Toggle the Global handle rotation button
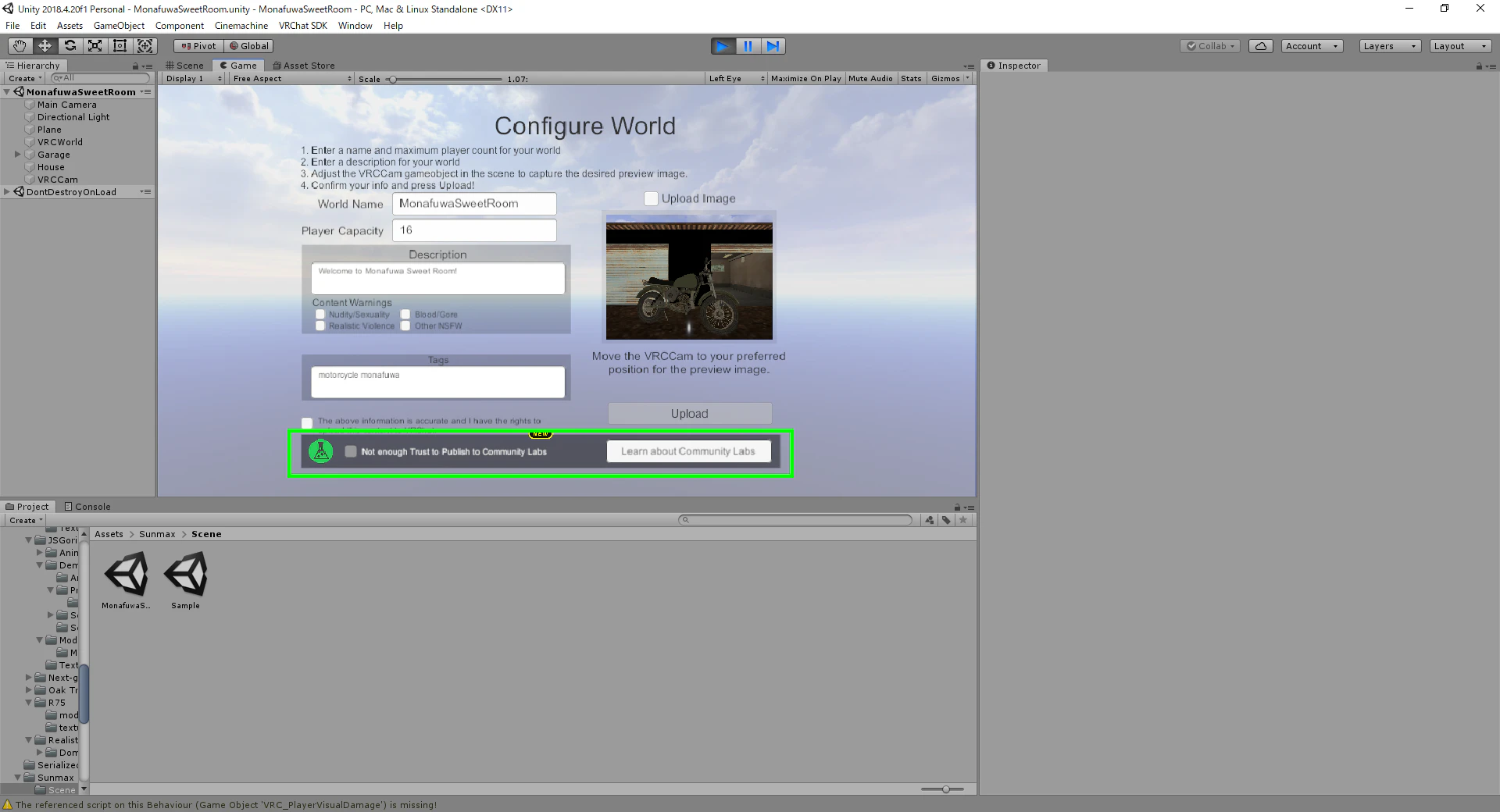 248,46
